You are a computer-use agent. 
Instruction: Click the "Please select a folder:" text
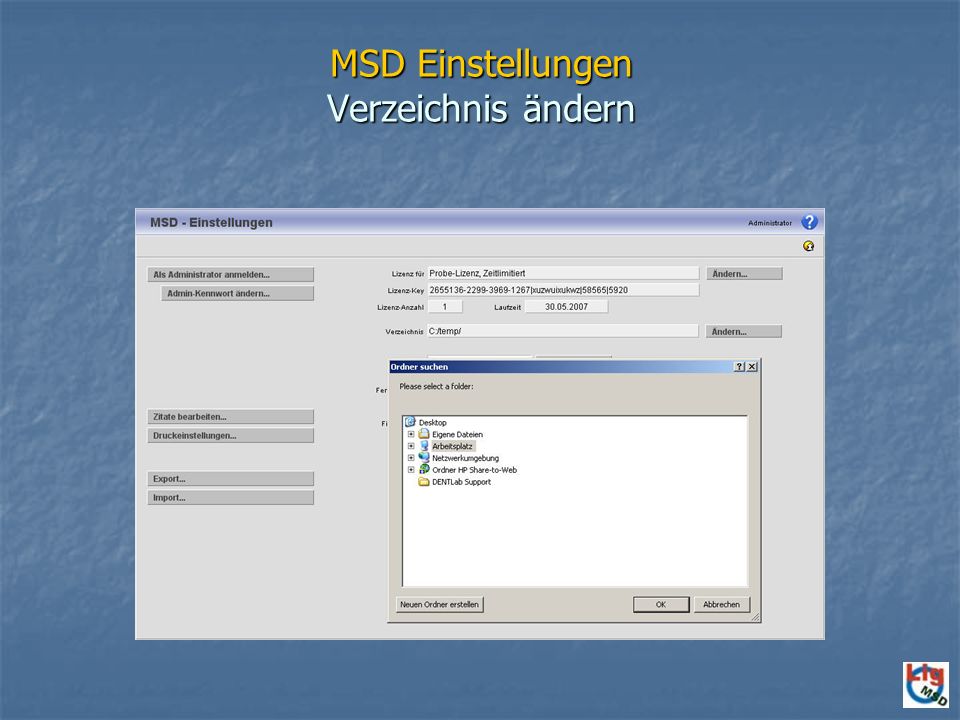click(x=436, y=386)
